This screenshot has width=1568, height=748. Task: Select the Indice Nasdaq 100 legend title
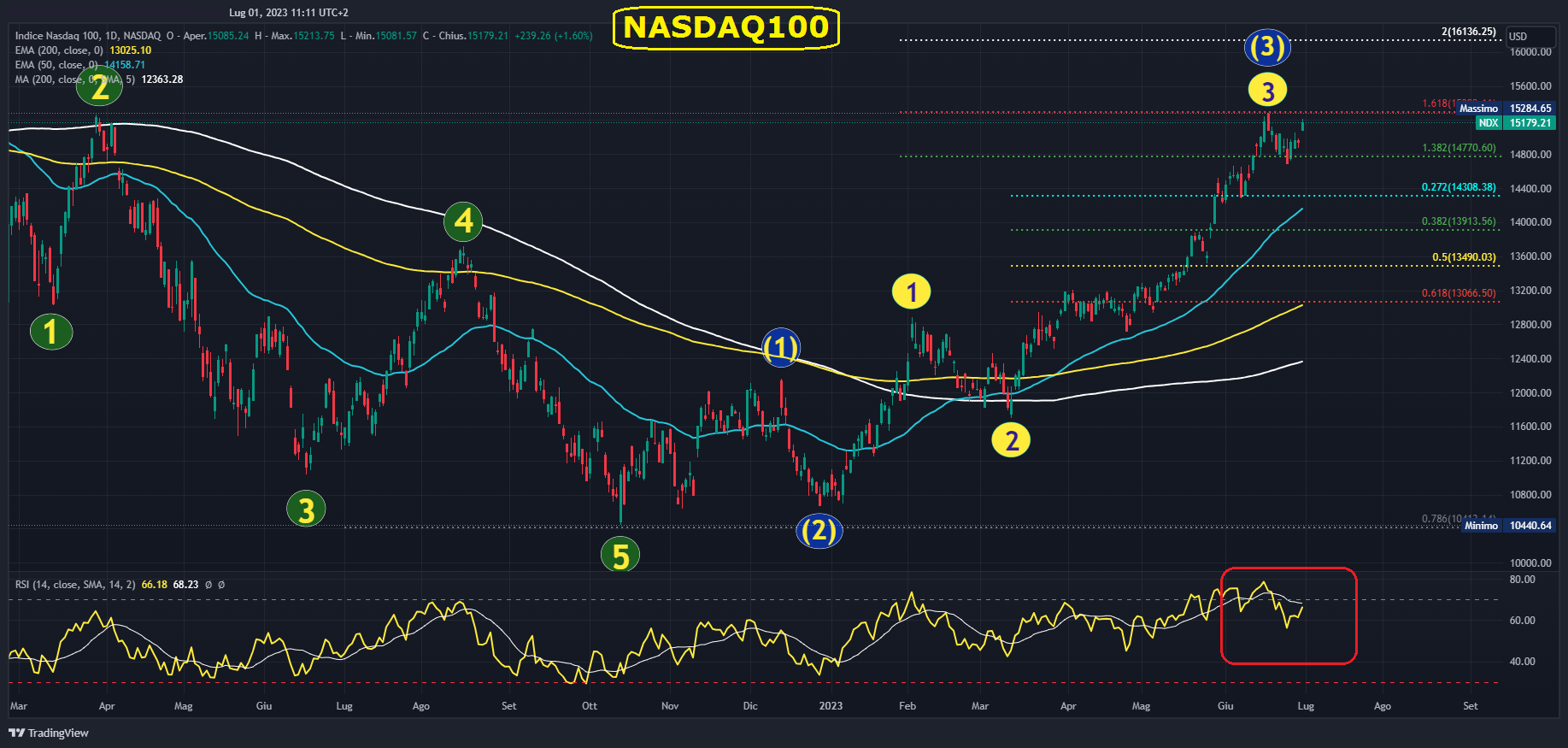87,36
